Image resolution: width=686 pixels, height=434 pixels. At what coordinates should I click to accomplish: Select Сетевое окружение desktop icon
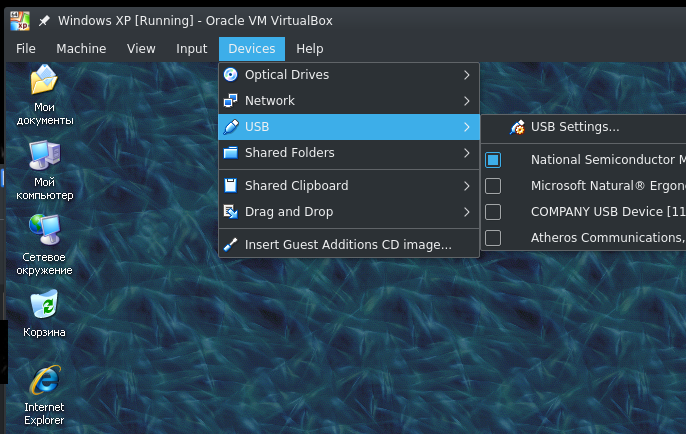[44, 245]
